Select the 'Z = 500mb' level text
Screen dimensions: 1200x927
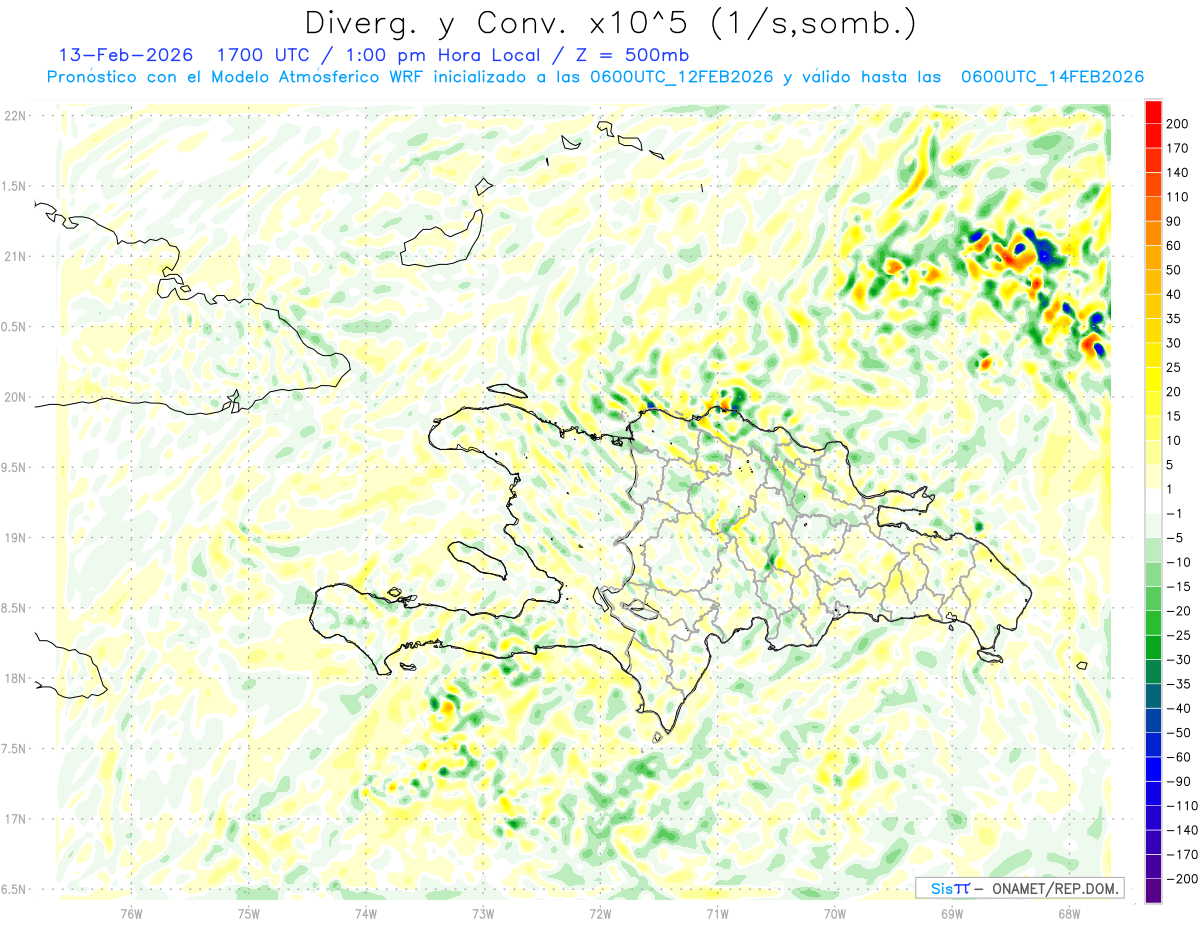tap(630, 55)
